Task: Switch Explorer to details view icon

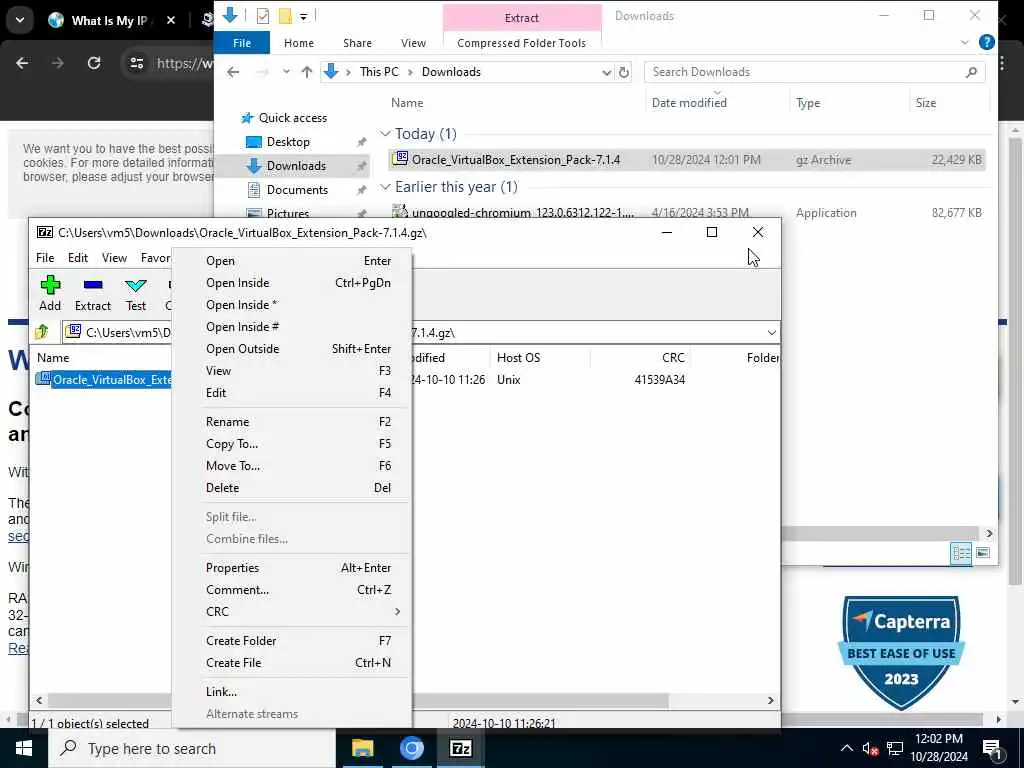Action: click(x=961, y=554)
